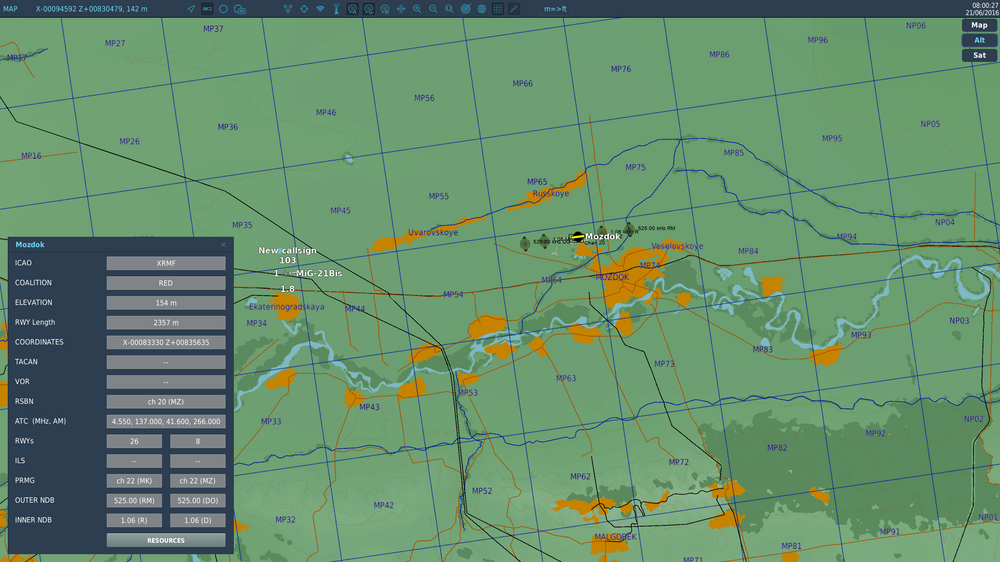Click the zoom in magnifier icon
The height and width of the screenshot is (562, 1000).
pos(417,9)
